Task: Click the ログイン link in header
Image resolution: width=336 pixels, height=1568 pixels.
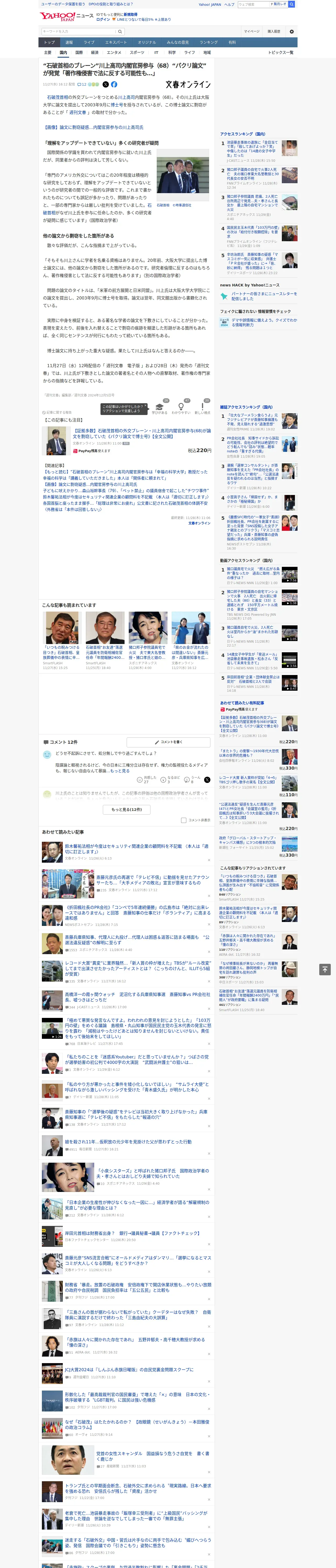Action: (103, 20)
